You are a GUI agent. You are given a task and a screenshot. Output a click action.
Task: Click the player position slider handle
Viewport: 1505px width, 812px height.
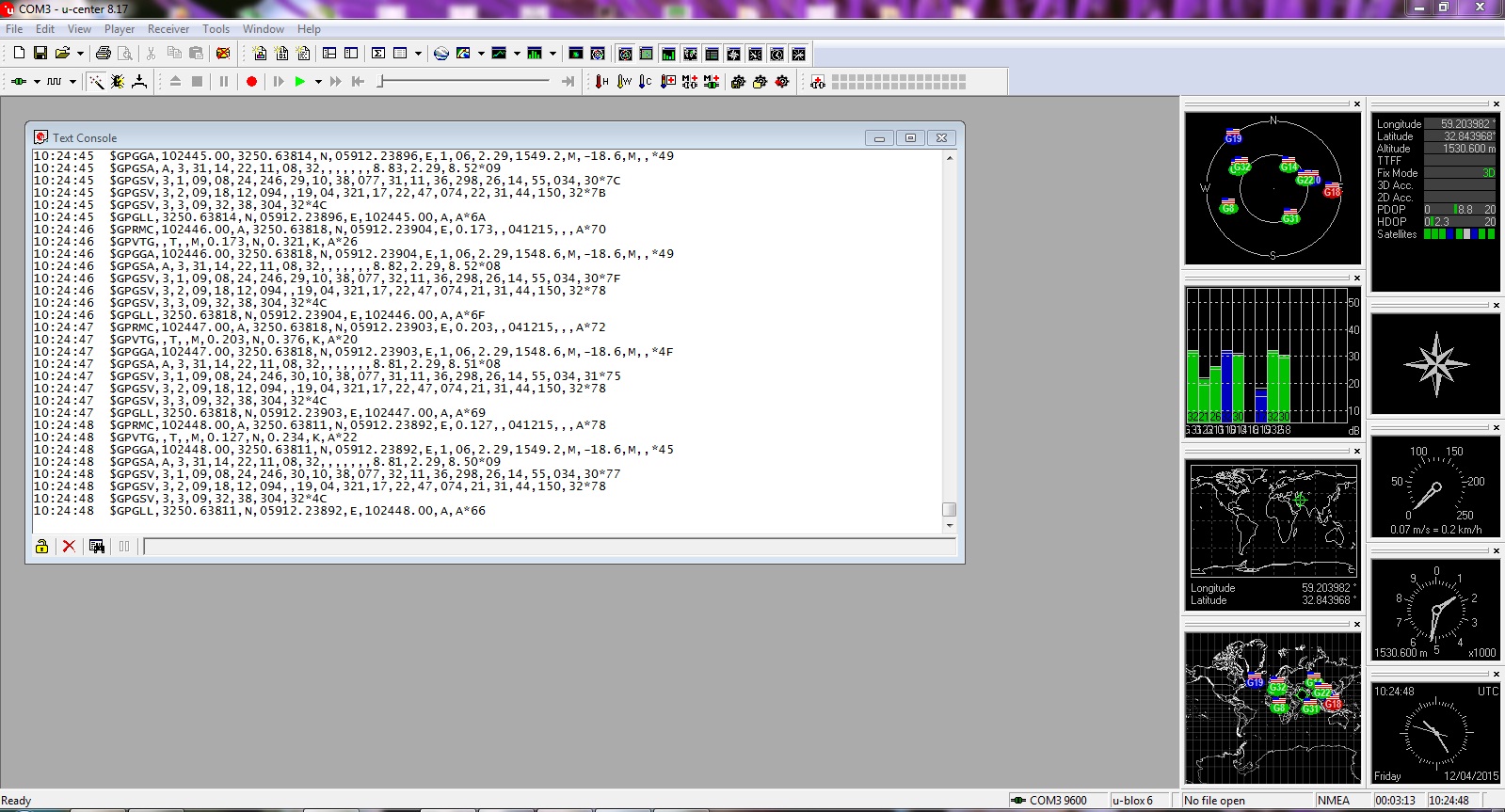click(x=380, y=82)
